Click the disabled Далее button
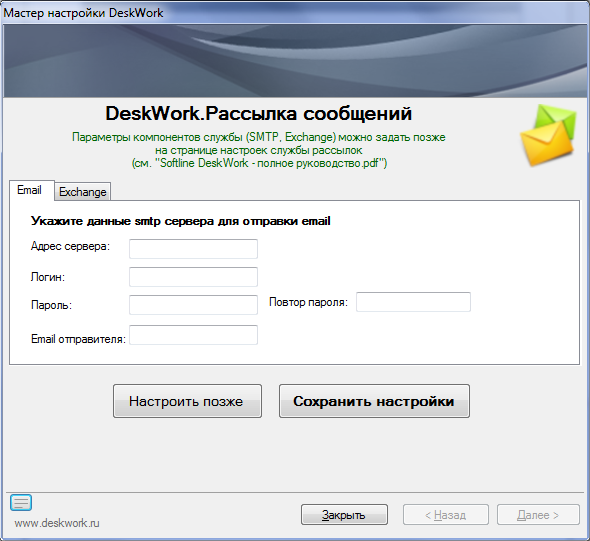Screen dimensions: 590x541 (x=538, y=514)
